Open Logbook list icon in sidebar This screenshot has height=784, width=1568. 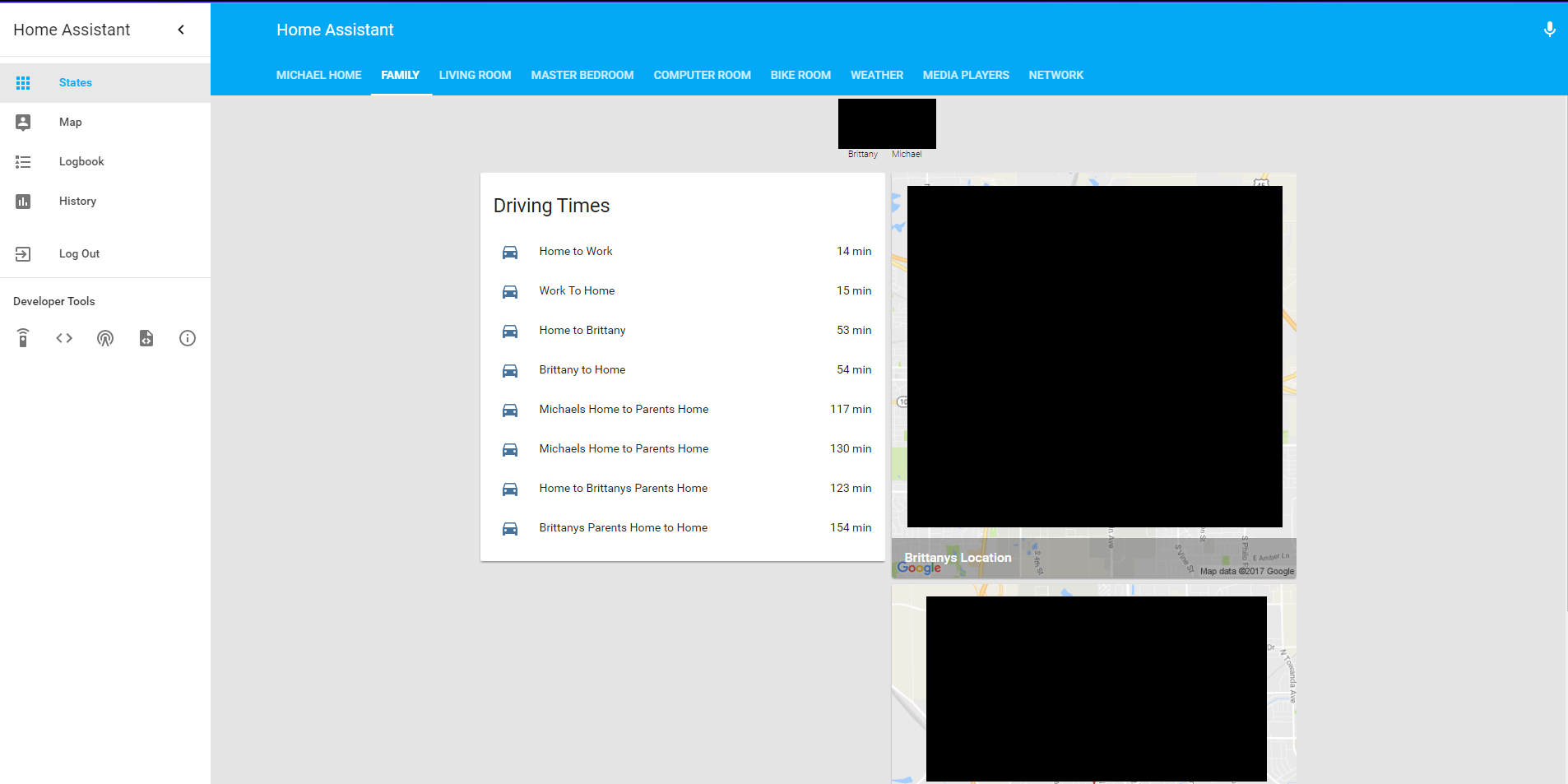pos(23,162)
